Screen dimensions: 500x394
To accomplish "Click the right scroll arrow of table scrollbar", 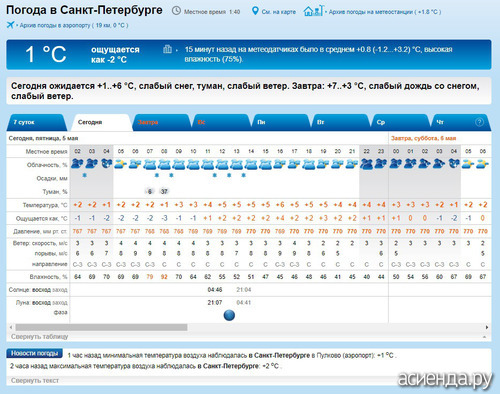I will pyautogui.click(x=487, y=327).
